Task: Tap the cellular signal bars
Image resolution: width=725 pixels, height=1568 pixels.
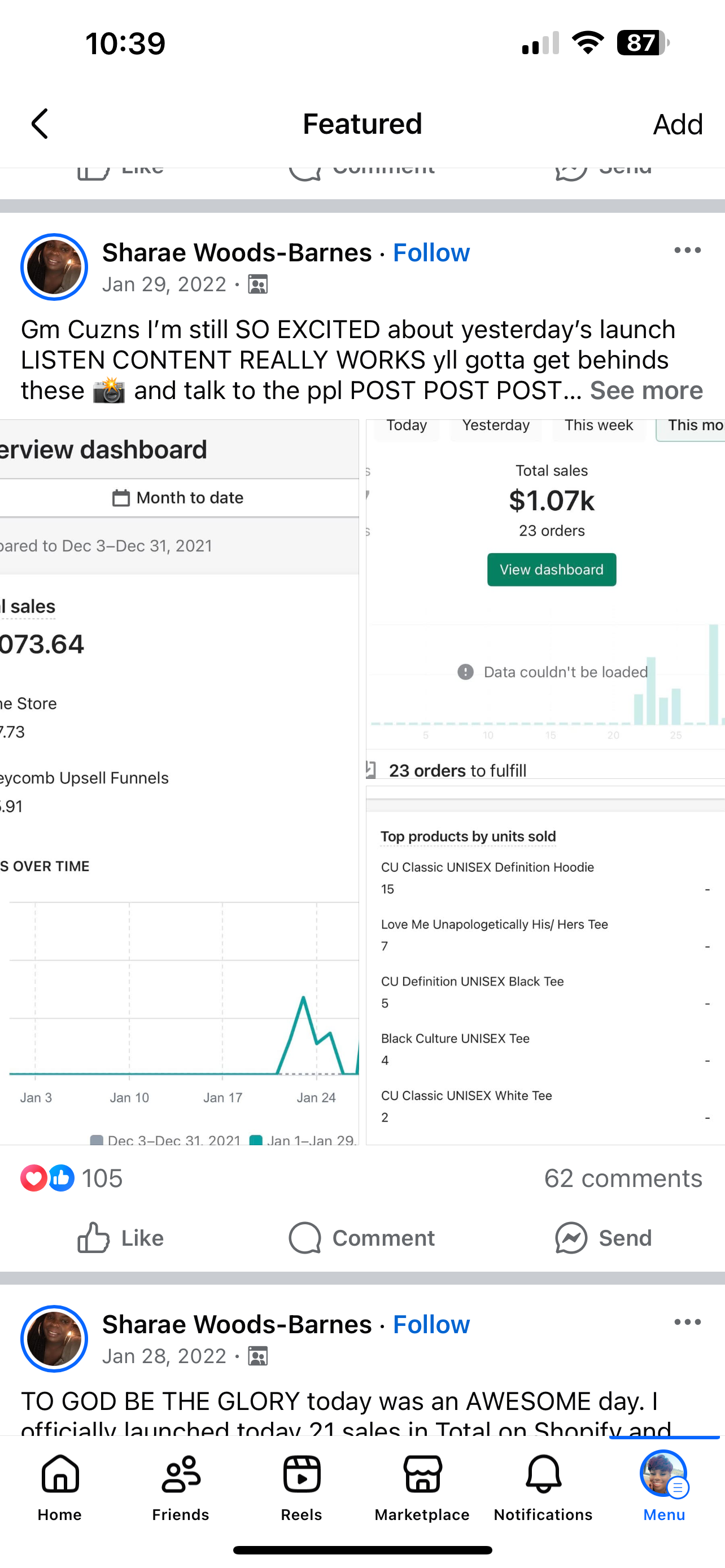Action: click(x=540, y=42)
